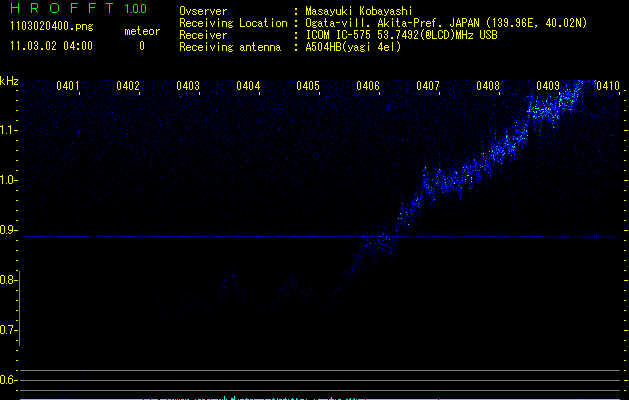629x400 pixels.
Task: Click the 0403 time label
Action: point(188,86)
